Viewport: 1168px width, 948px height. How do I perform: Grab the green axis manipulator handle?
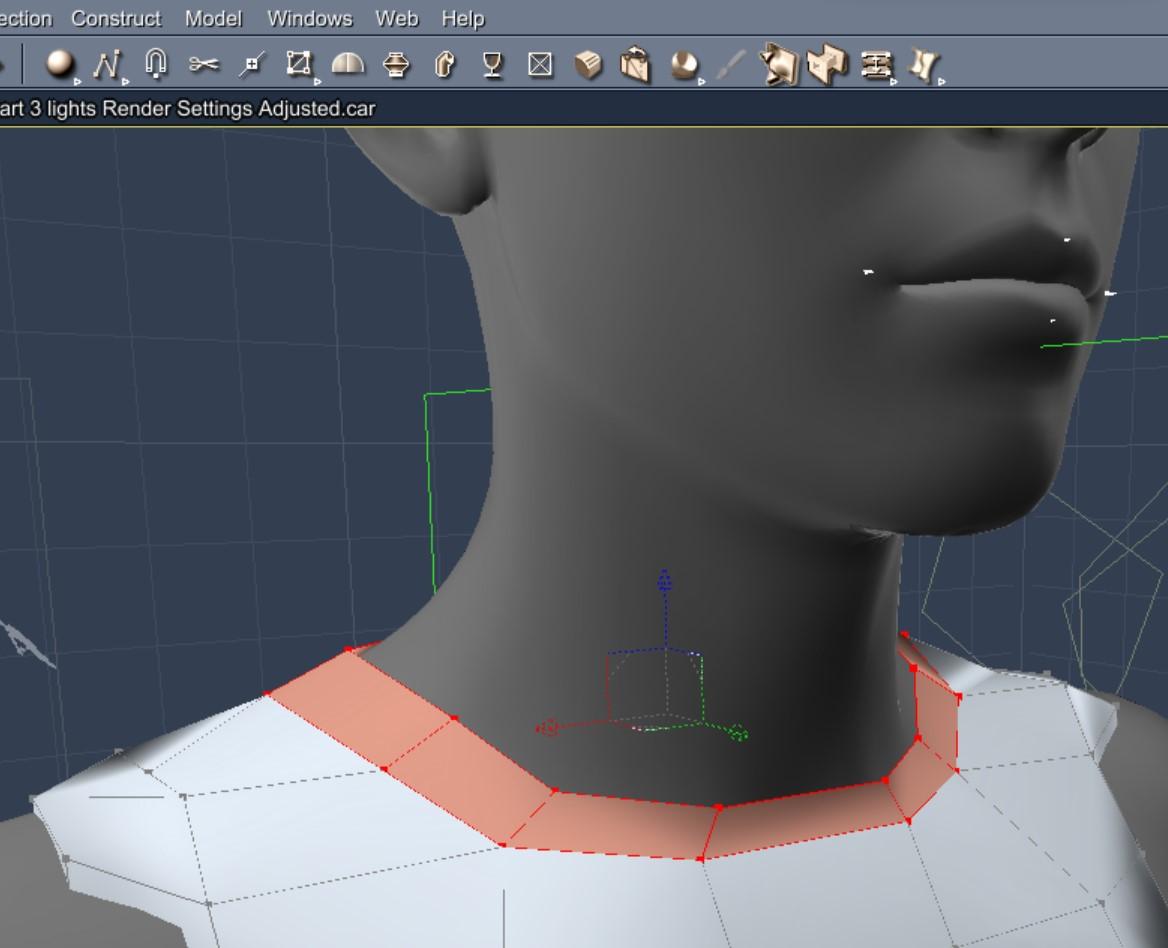coord(738,734)
